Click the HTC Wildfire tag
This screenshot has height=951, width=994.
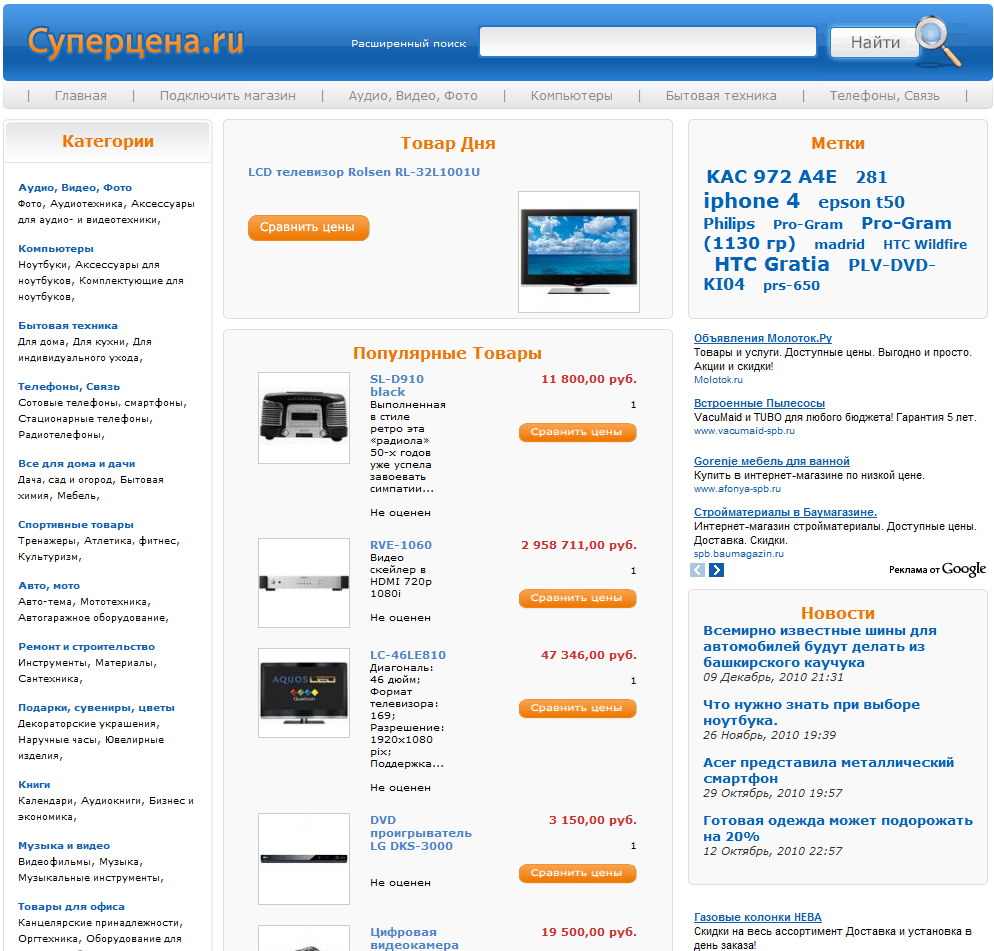925,245
